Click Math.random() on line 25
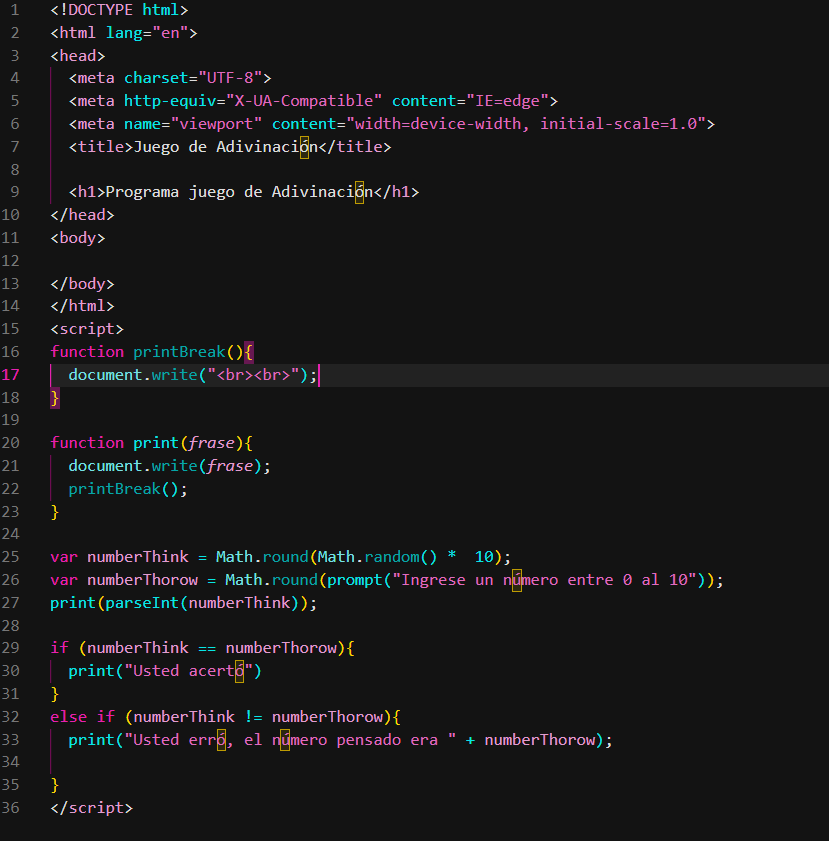Viewport: 829px width, 841px height. (x=378, y=557)
